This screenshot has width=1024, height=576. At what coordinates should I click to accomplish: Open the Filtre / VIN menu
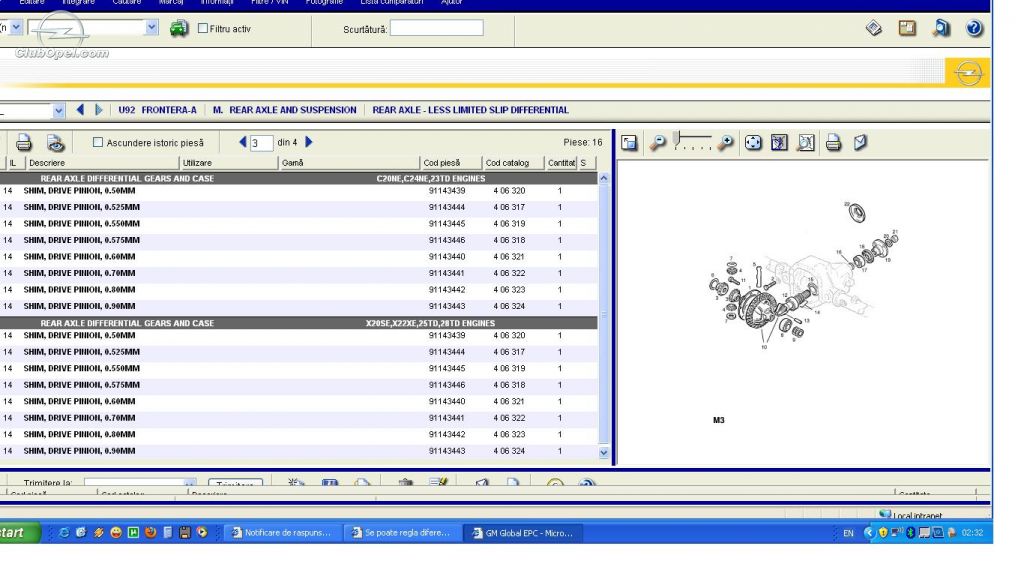270,3
